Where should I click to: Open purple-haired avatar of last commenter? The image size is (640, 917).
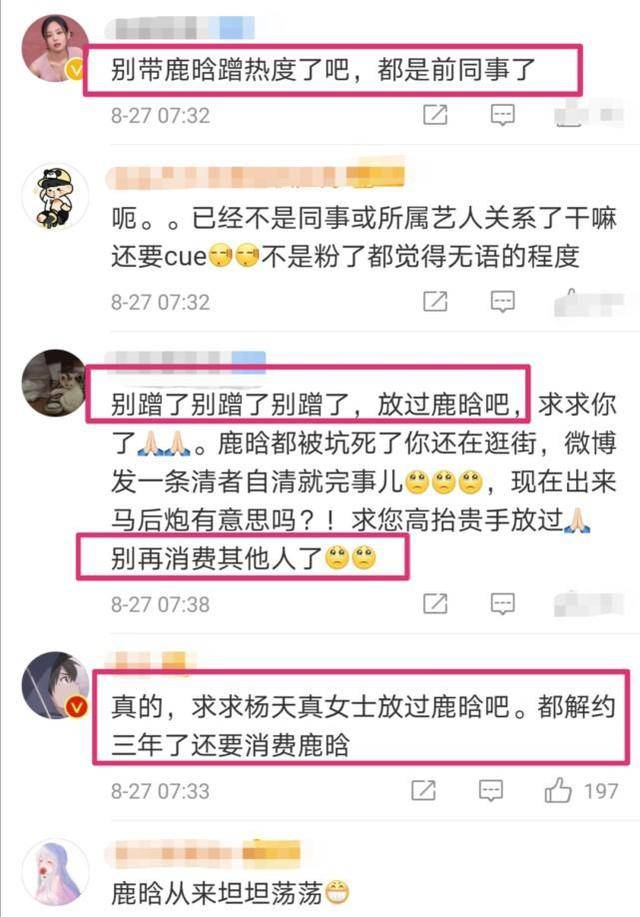(54, 871)
